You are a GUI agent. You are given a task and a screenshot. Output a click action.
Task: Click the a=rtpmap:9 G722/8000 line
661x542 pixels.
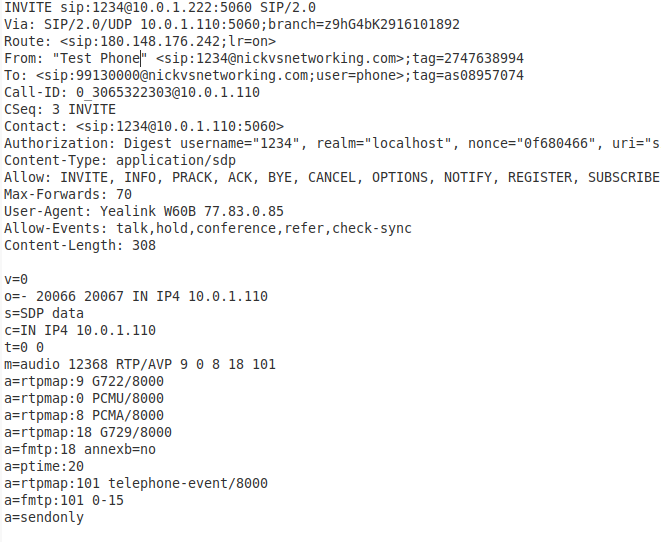[x=84, y=381]
